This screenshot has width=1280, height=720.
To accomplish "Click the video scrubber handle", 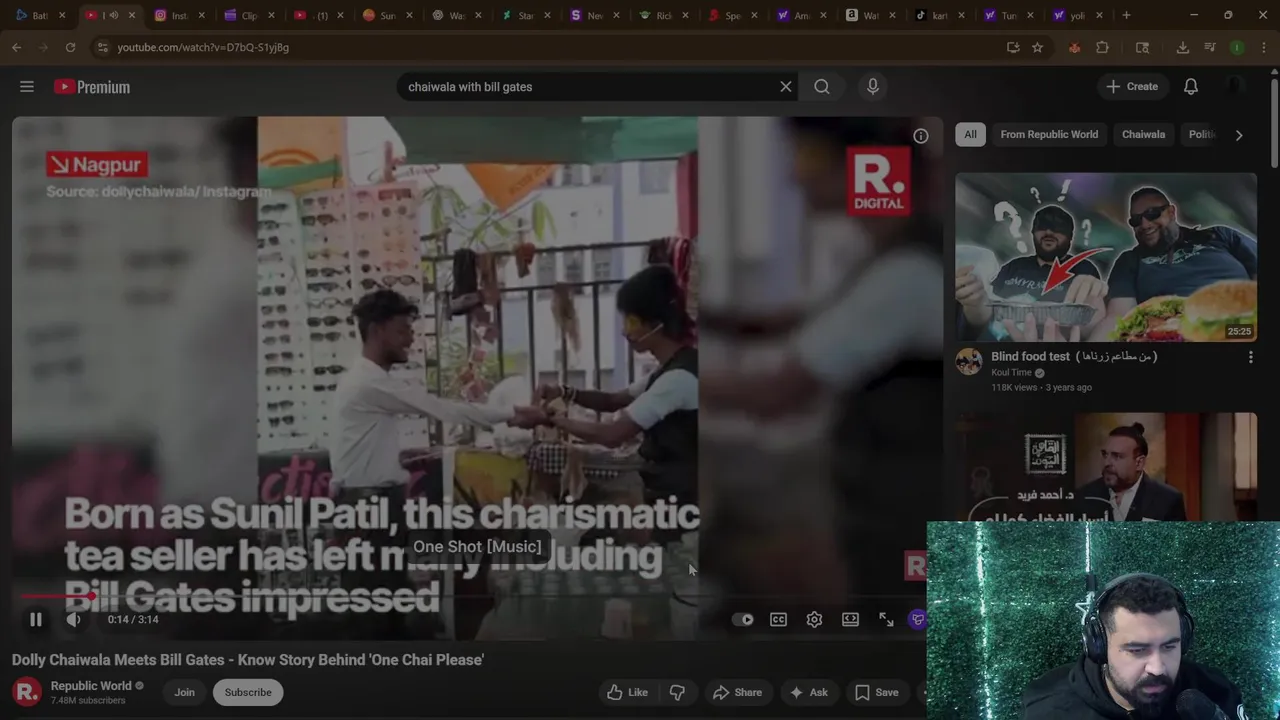I will (91, 597).
